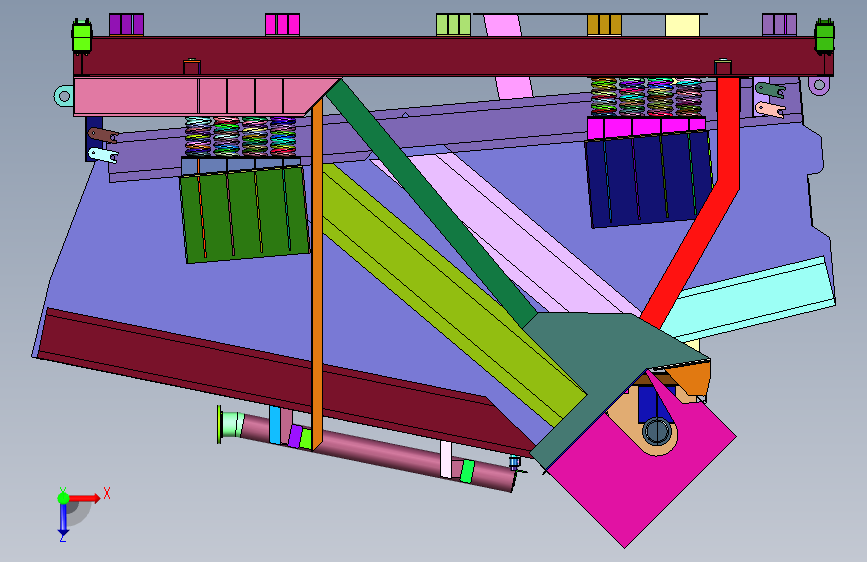This screenshot has width=867, height=562.
Task: Select the light cyan lifting eye at far left
Action: pyautogui.click(x=64, y=96)
